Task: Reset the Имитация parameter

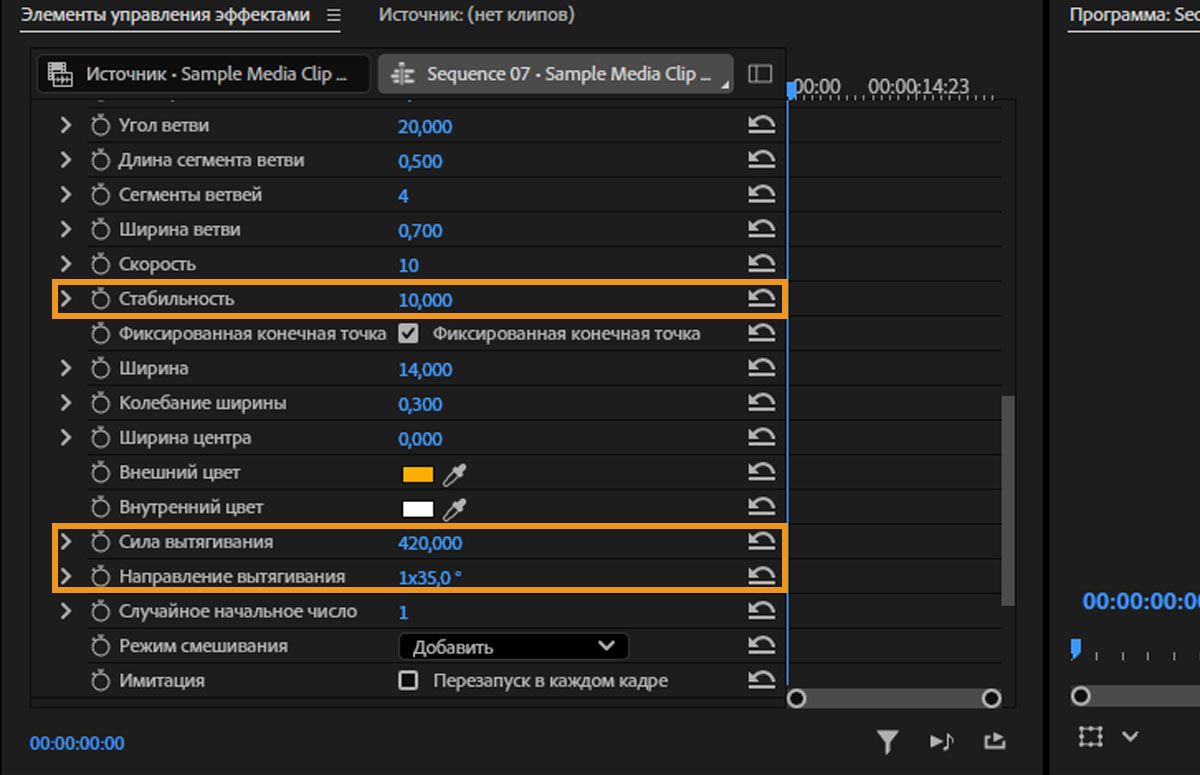Action: pos(762,680)
